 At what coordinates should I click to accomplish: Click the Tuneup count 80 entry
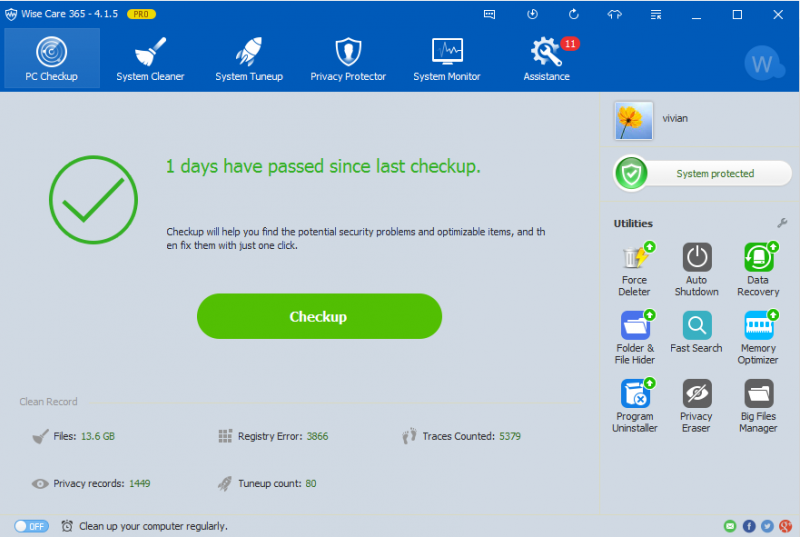267,483
